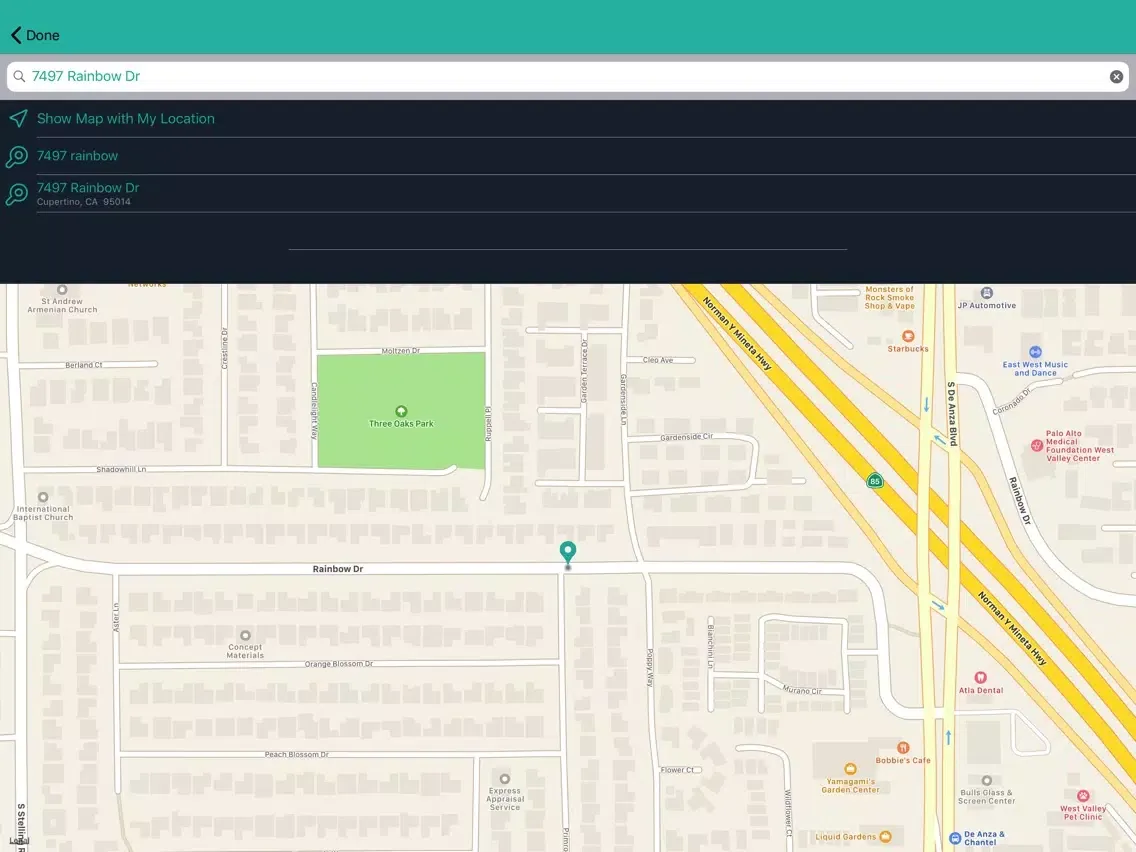This screenshot has width=1136, height=852.
Task: Tap the teal location pin on map
Action: pos(568,554)
